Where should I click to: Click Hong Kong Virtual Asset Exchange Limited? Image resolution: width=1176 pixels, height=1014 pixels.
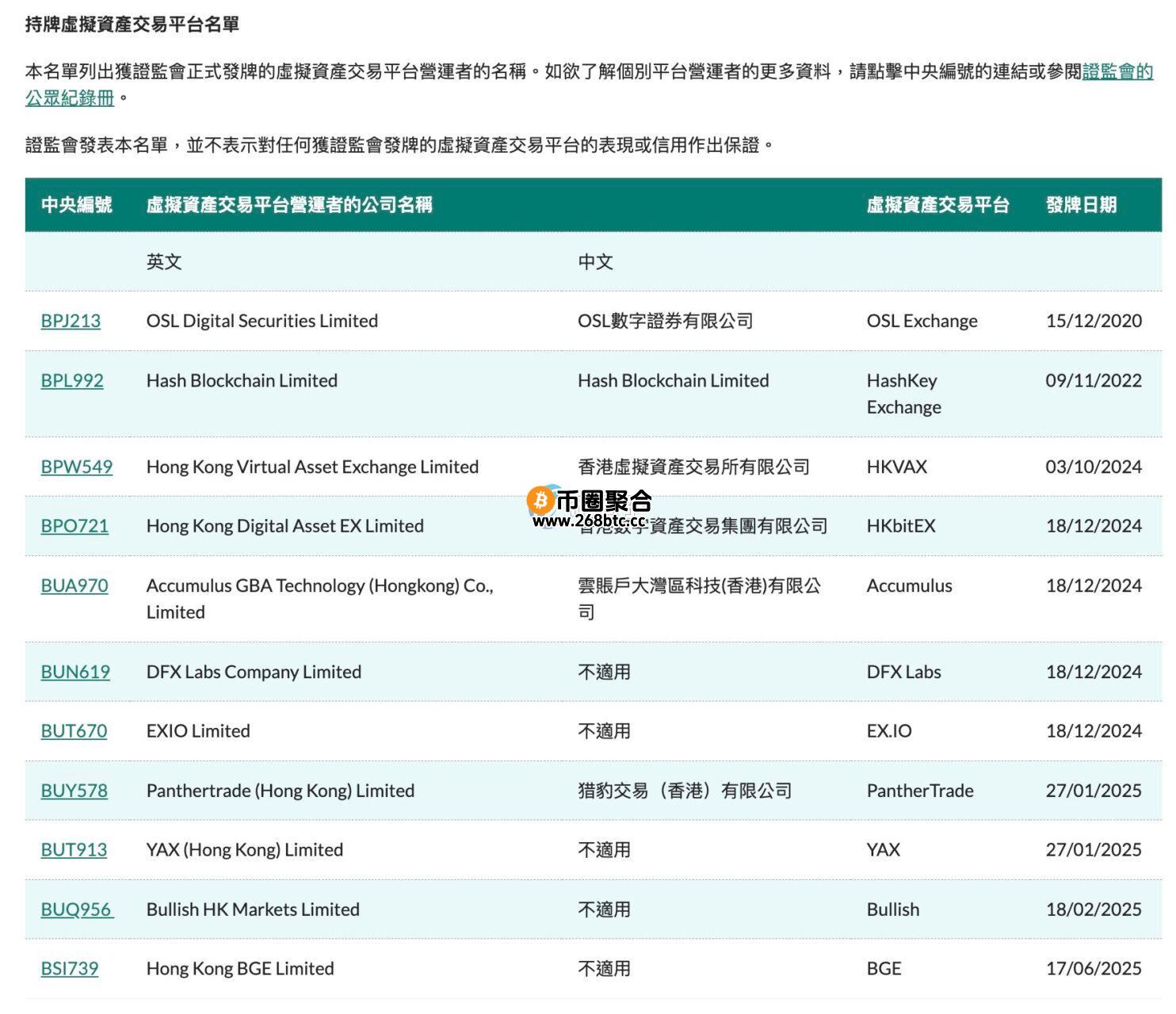coord(313,467)
